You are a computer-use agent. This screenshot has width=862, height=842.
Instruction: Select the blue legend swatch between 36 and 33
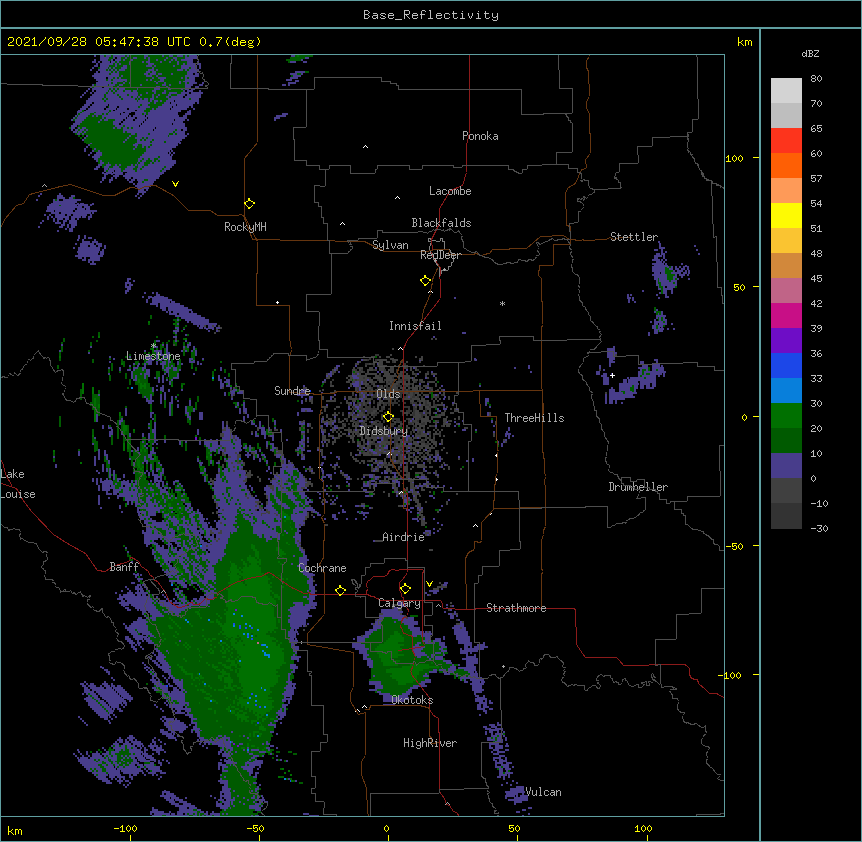click(786, 365)
